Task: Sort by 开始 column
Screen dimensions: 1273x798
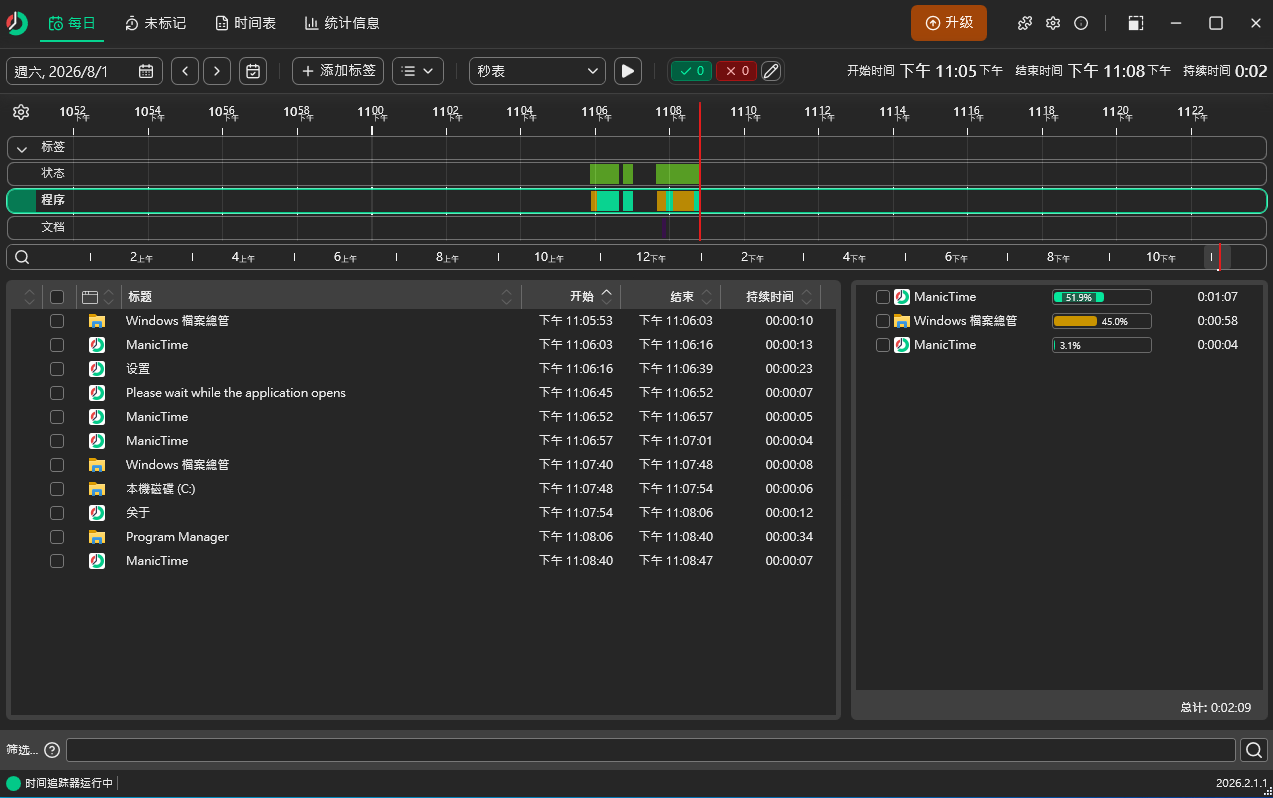Action: pyautogui.click(x=571, y=297)
